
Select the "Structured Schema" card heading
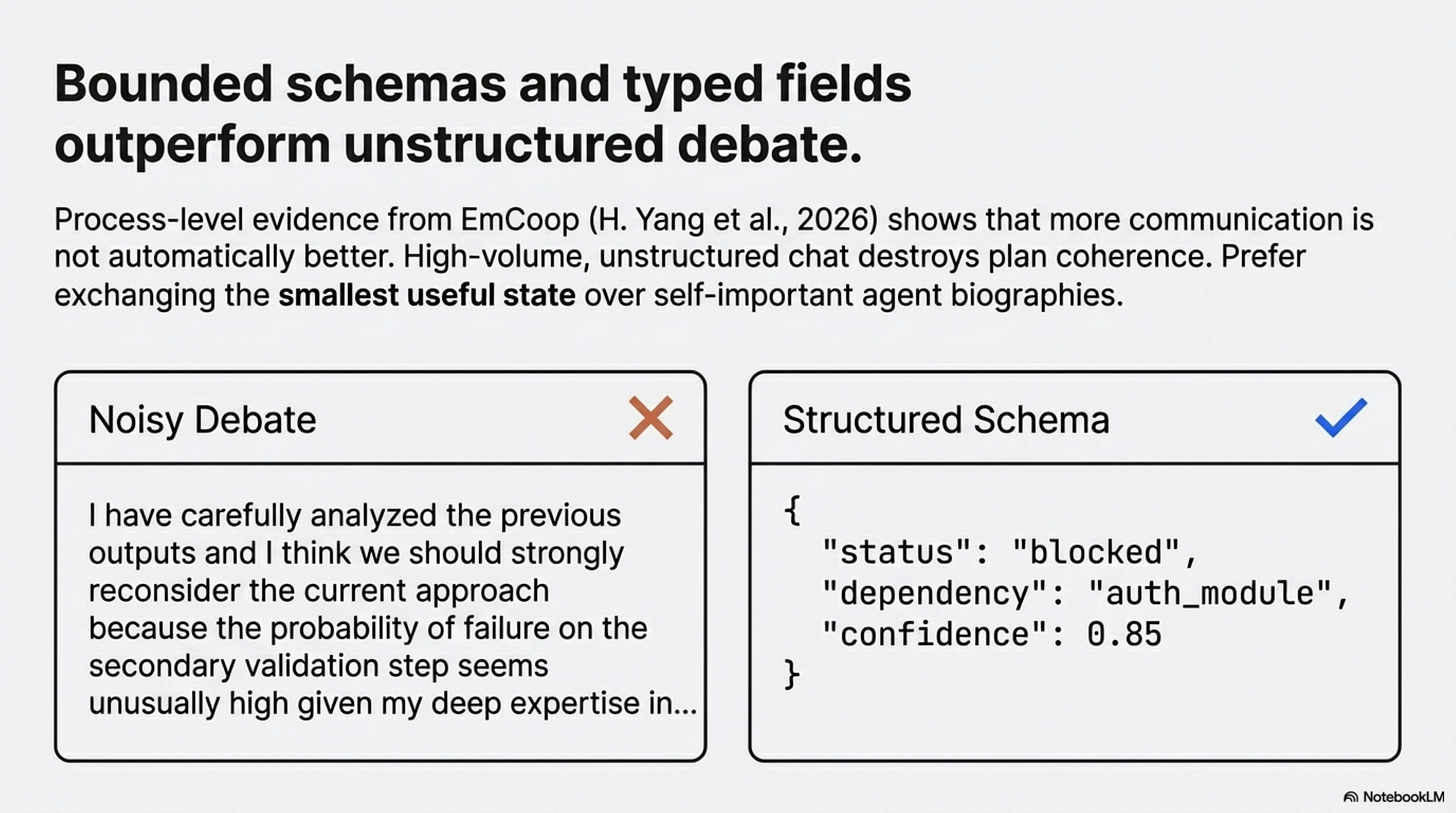click(x=945, y=419)
